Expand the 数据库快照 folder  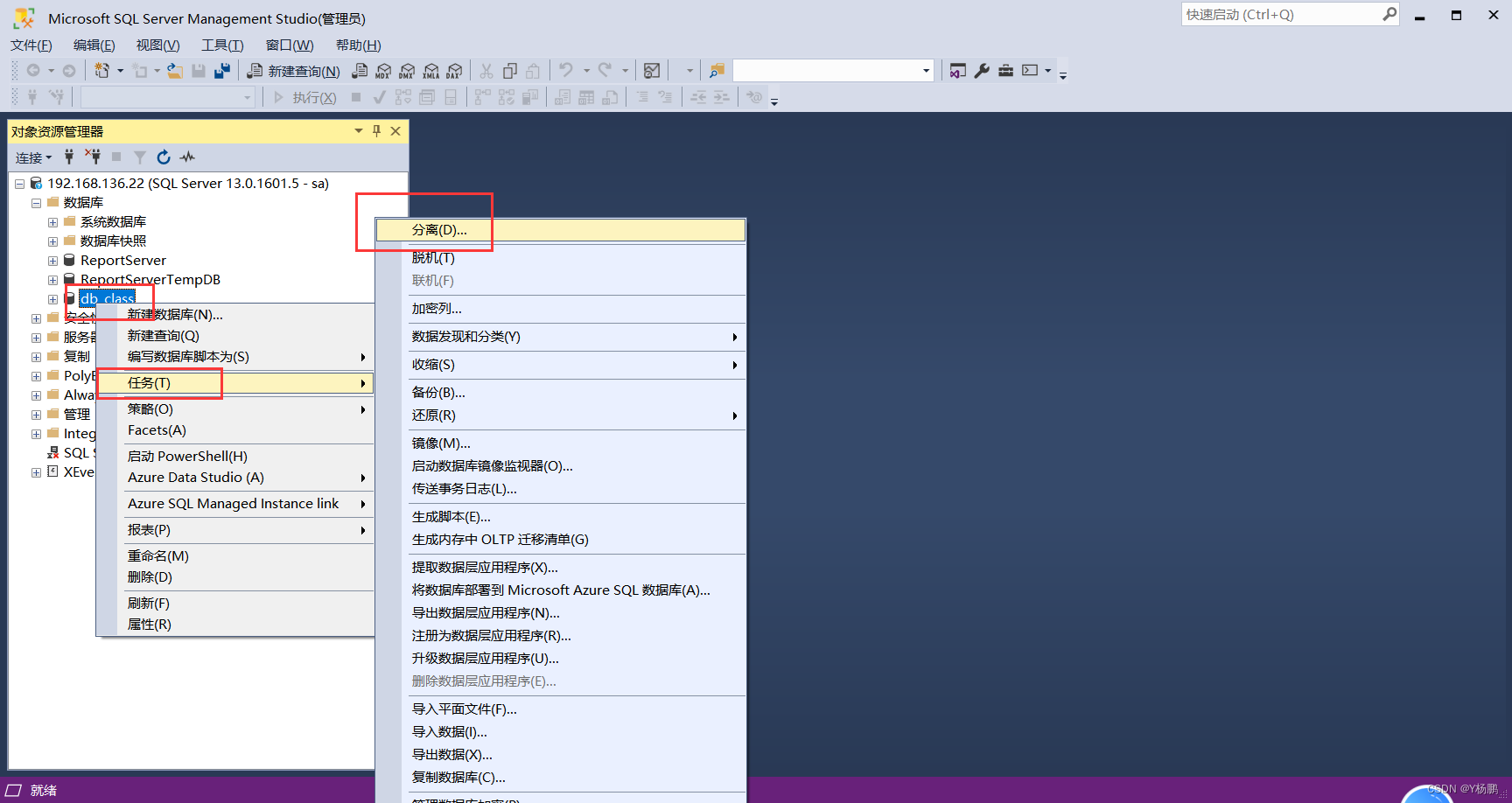[x=52, y=241]
